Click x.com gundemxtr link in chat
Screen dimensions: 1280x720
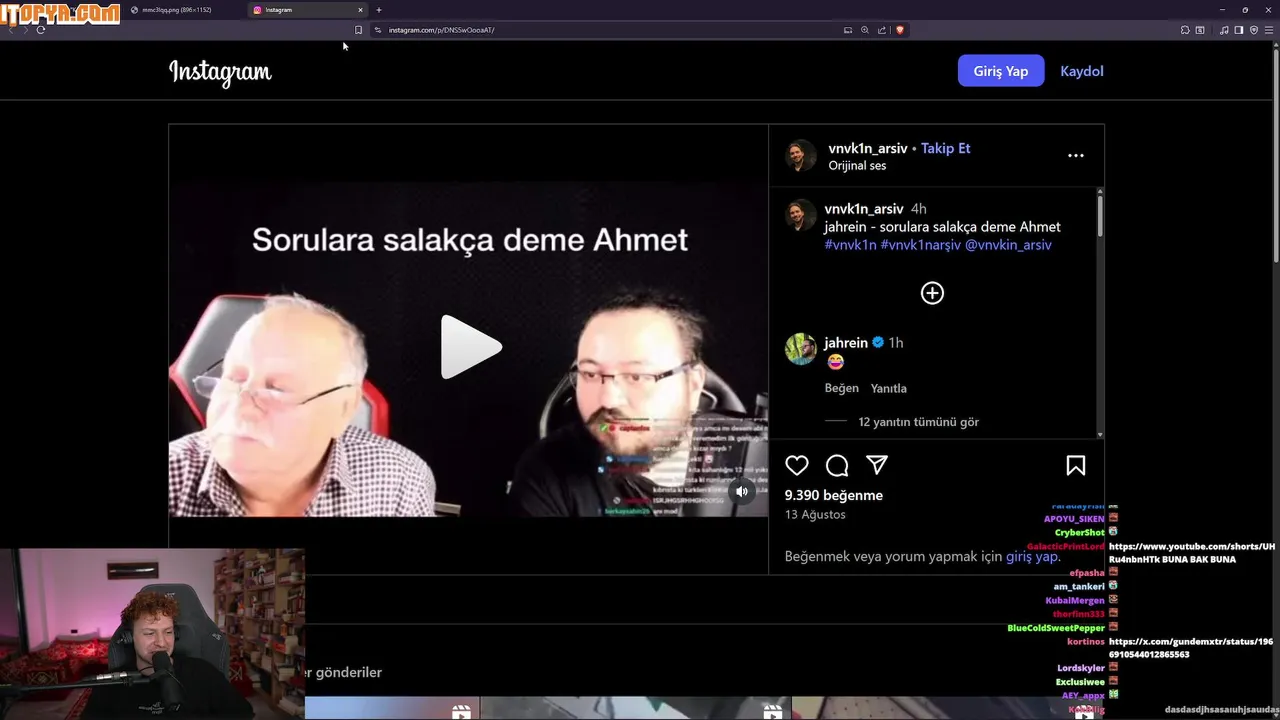pos(1190,648)
